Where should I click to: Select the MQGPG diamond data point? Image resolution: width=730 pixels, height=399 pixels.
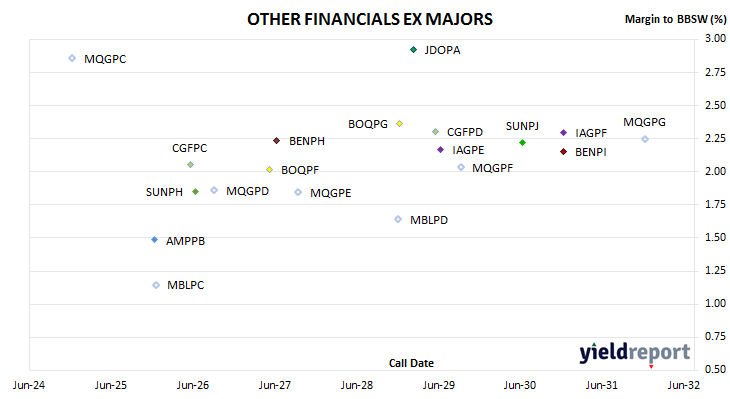(645, 139)
